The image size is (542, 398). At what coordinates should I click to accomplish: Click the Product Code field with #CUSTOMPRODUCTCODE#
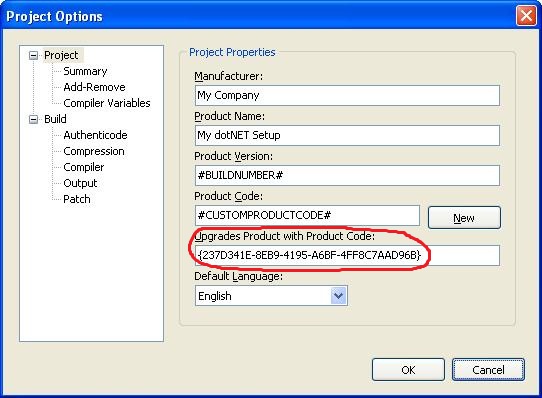coord(307,215)
